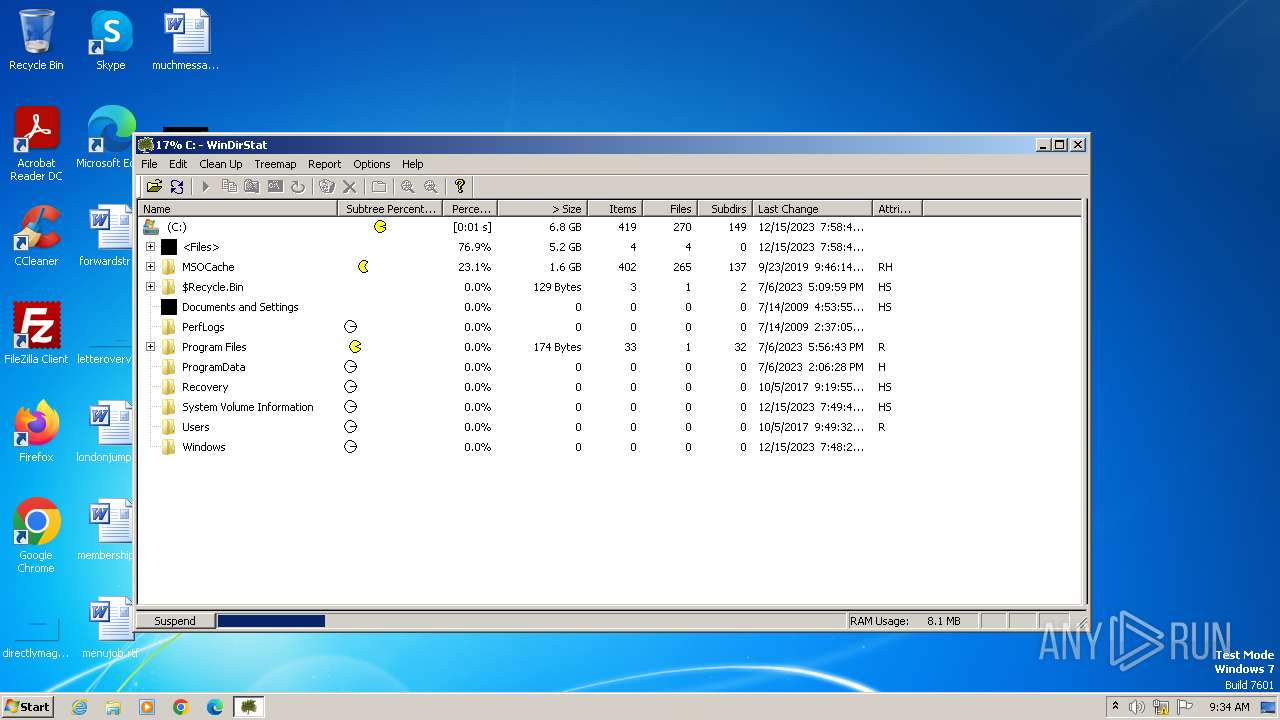The height and width of the screenshot is (720, 1280).
Task: Click the Expand (play arrow) toolbar icon
Action: pyautogui.click(x=206, y=186)
